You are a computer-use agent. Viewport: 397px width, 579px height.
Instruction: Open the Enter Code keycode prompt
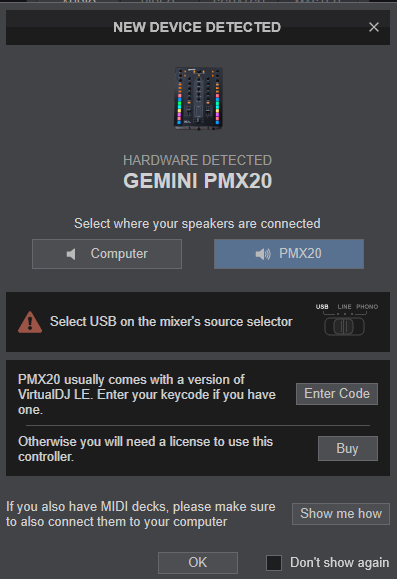coord(337,394)
